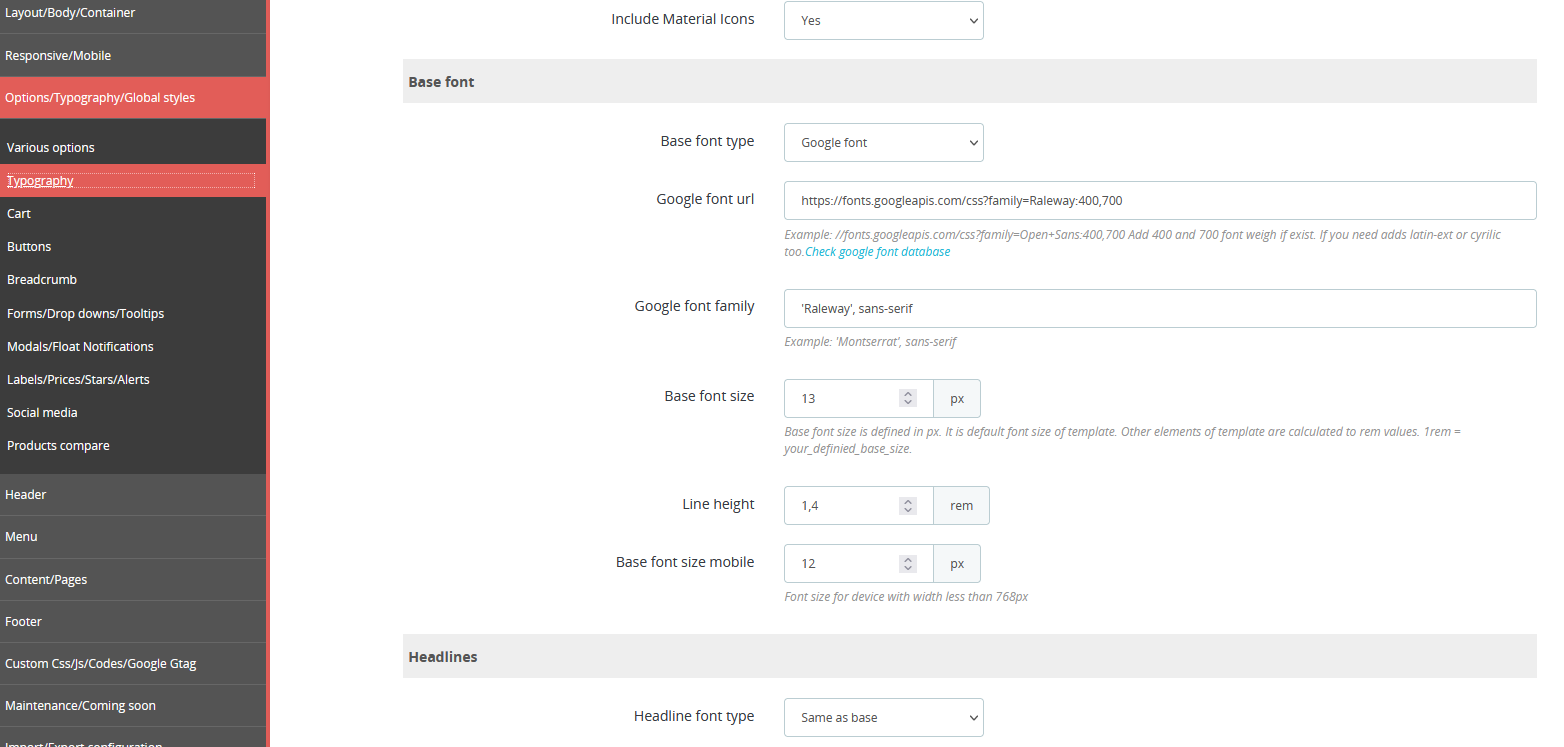The image size is (1564, 747).
Task: Click the Base font size spinner arrows
Action: 908,398
